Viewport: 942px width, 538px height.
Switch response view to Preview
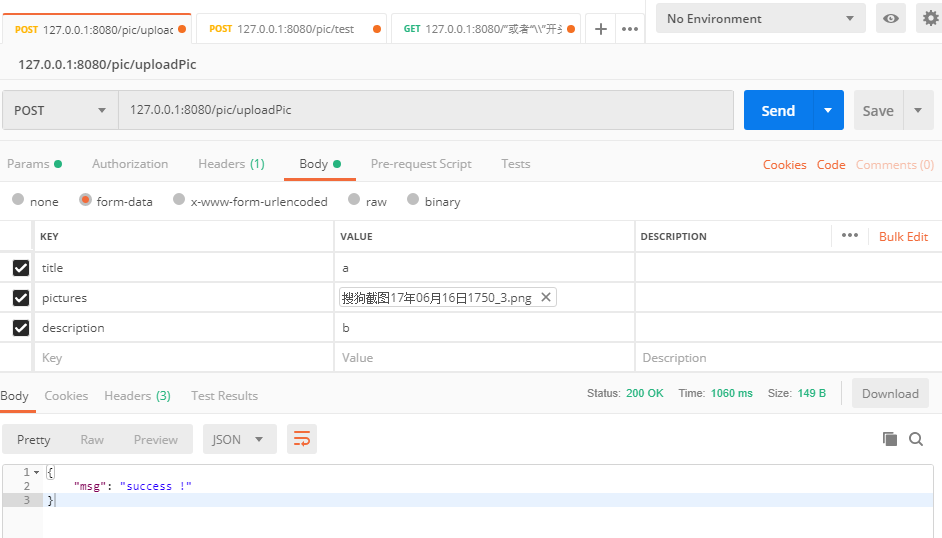tap(156, 440)
